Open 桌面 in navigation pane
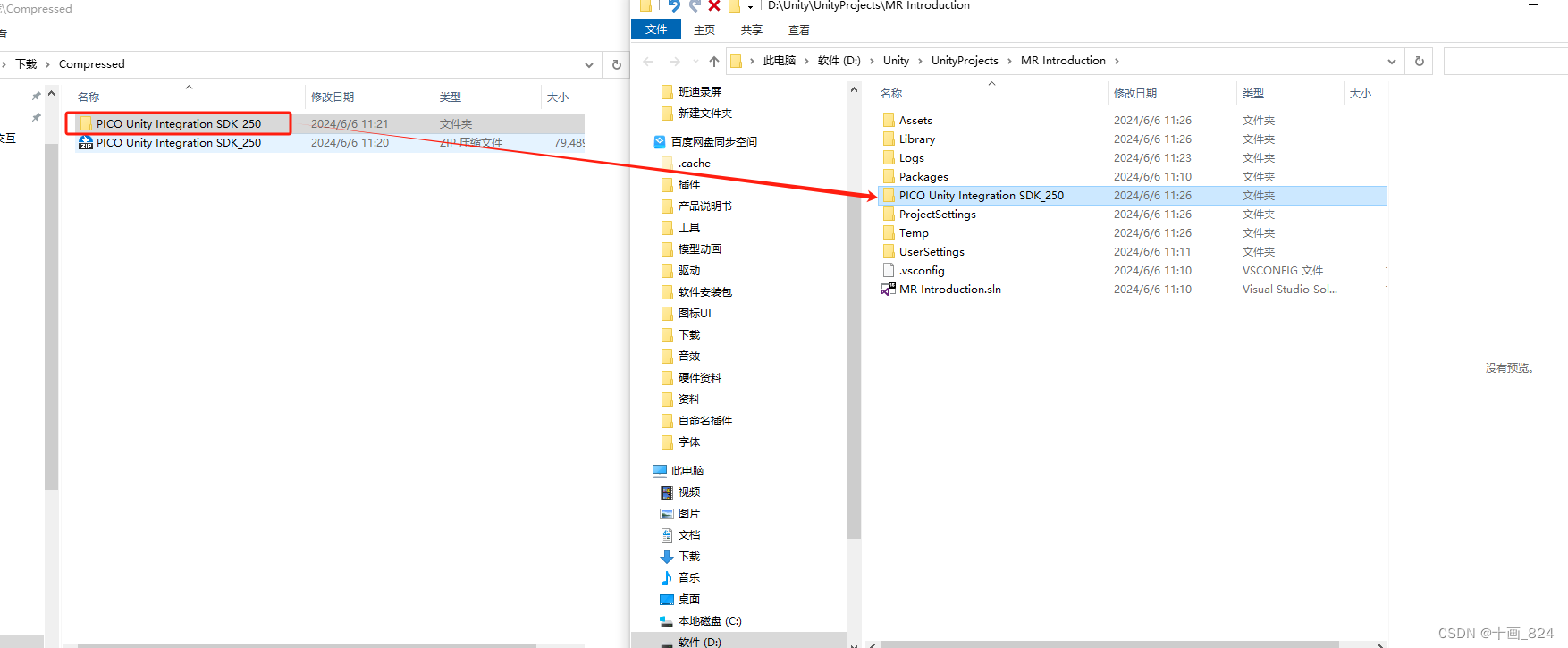The width and height of the screenshot is (1568, 648). [x=689, y=599]
